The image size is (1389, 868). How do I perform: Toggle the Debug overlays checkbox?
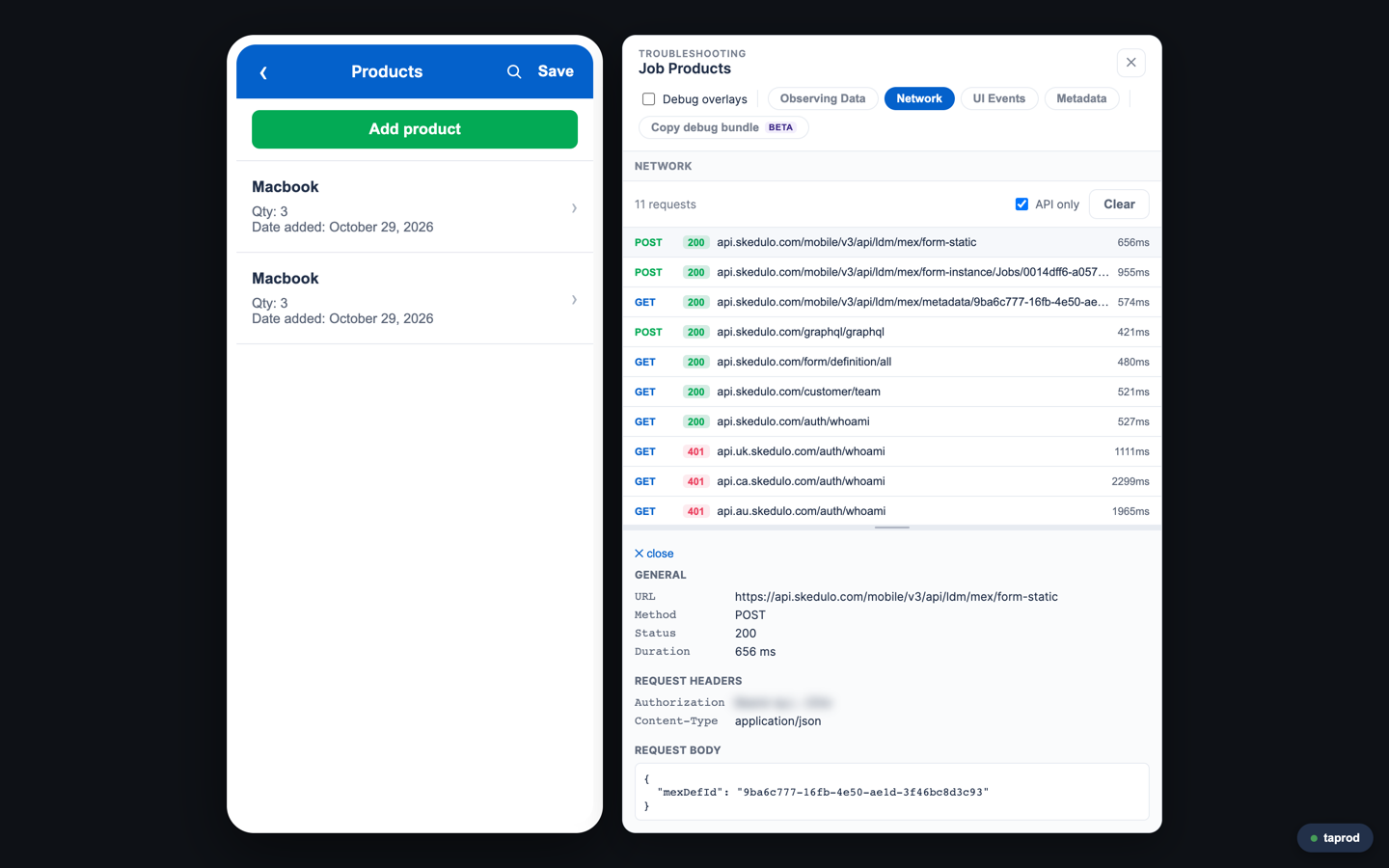pos(649,99)
